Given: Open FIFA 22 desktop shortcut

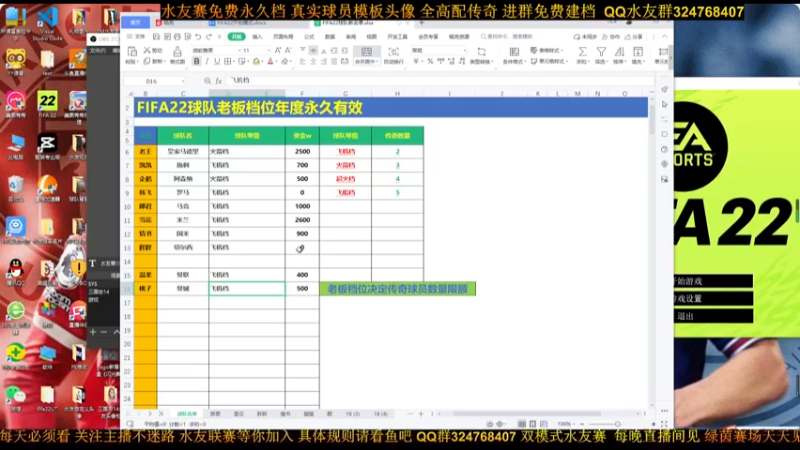Looking at the screenshot, I should (47, 104).
